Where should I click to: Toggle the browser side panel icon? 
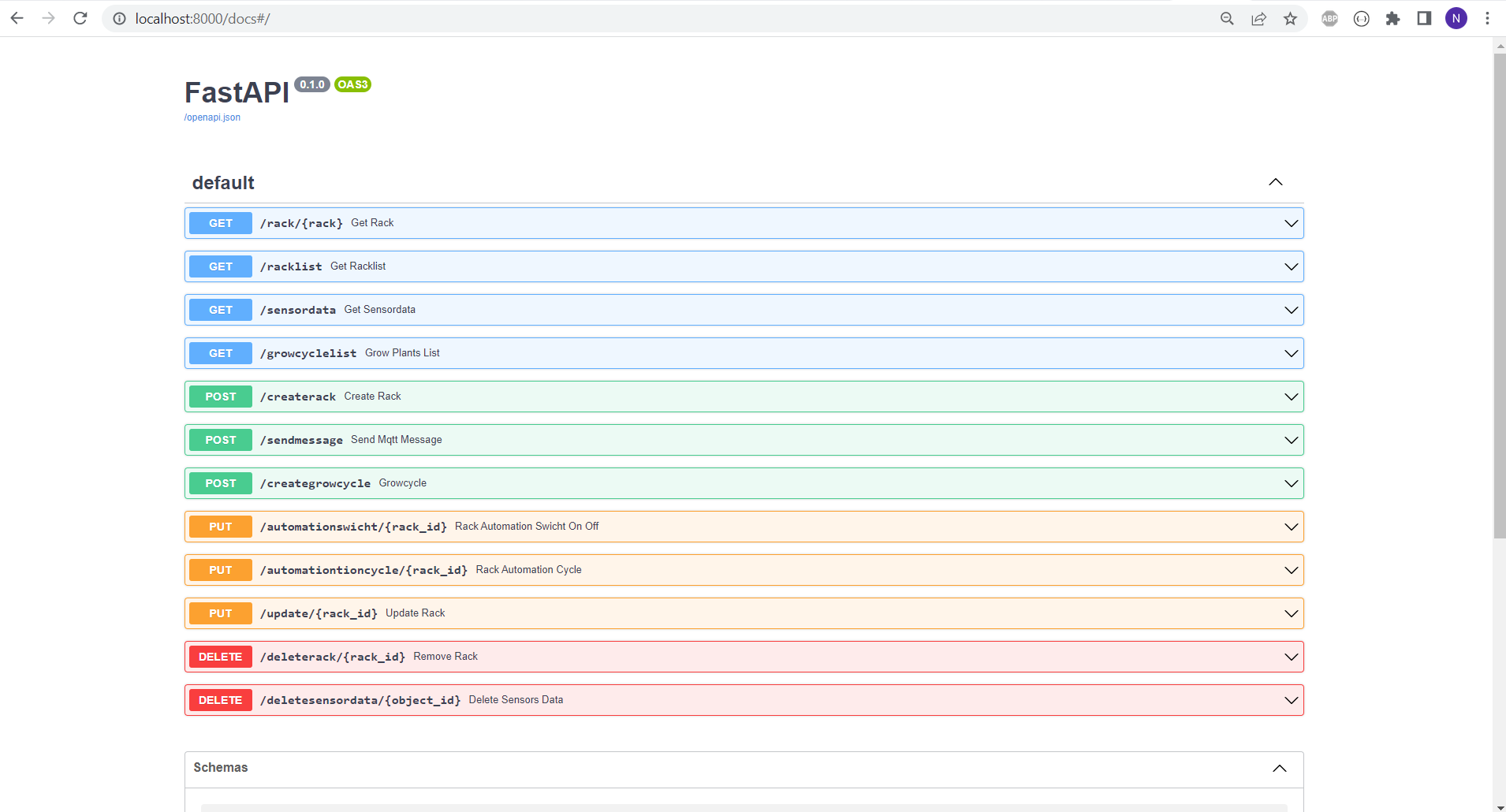click(1424, 18)
